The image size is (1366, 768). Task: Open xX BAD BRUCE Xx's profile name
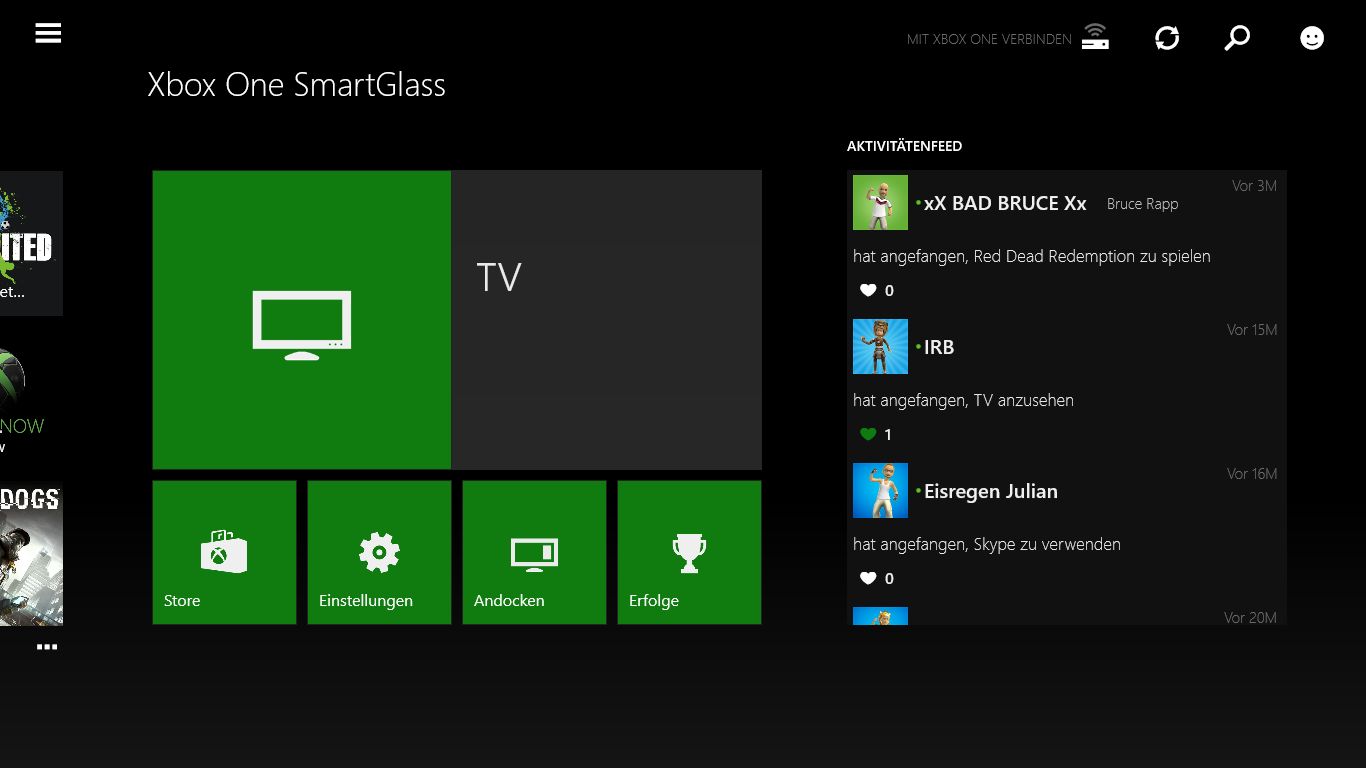tap(1004, 203)
